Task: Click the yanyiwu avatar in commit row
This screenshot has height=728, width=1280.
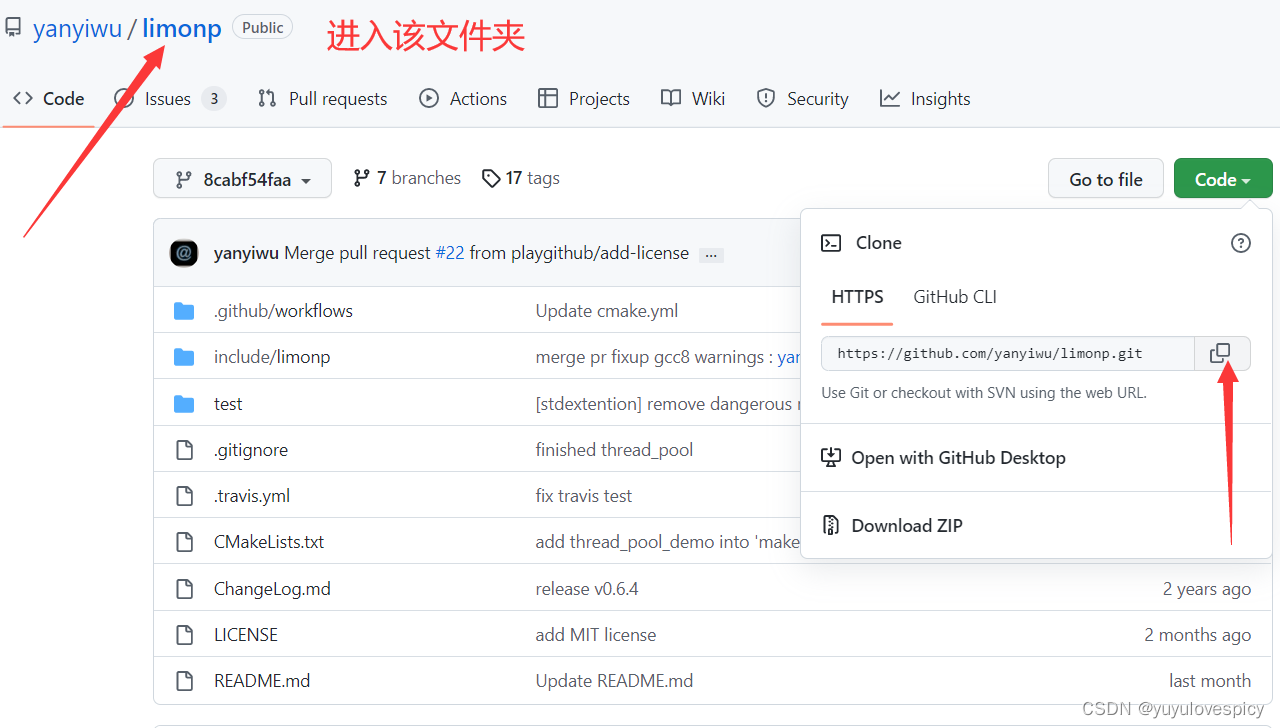Action: [x=184, y=253]
